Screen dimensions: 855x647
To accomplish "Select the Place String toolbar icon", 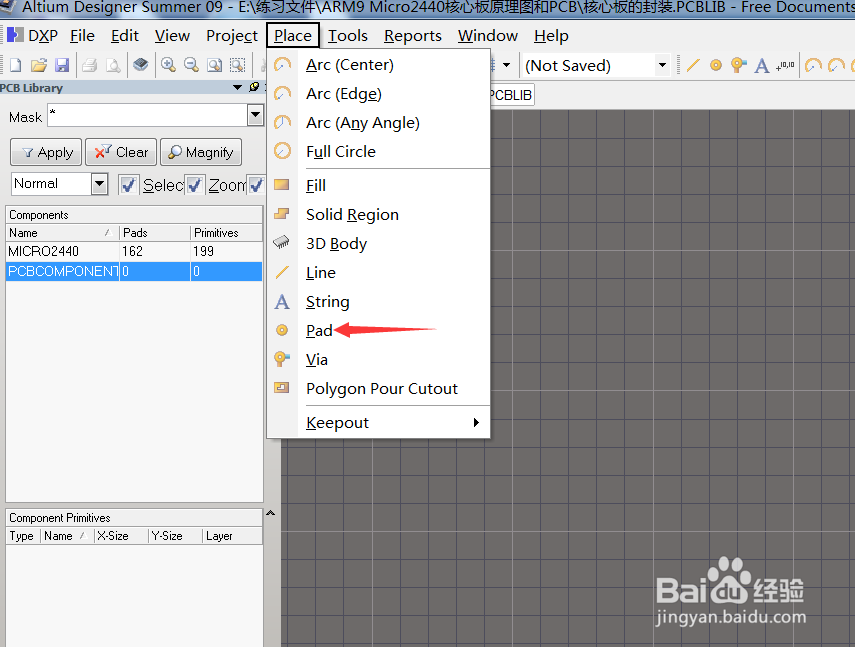I will pos(762,65).
